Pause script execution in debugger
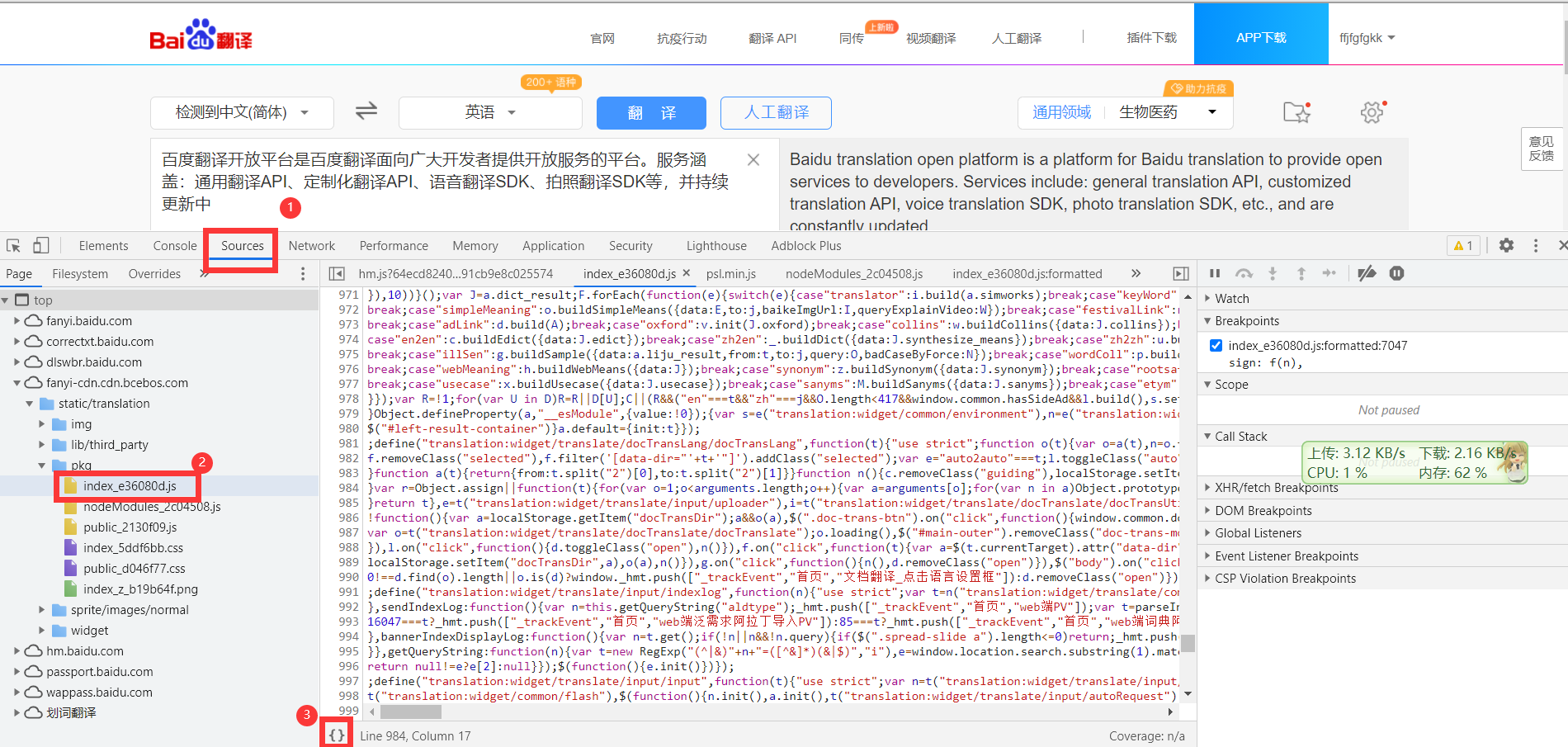 [x=1215, y=273]
